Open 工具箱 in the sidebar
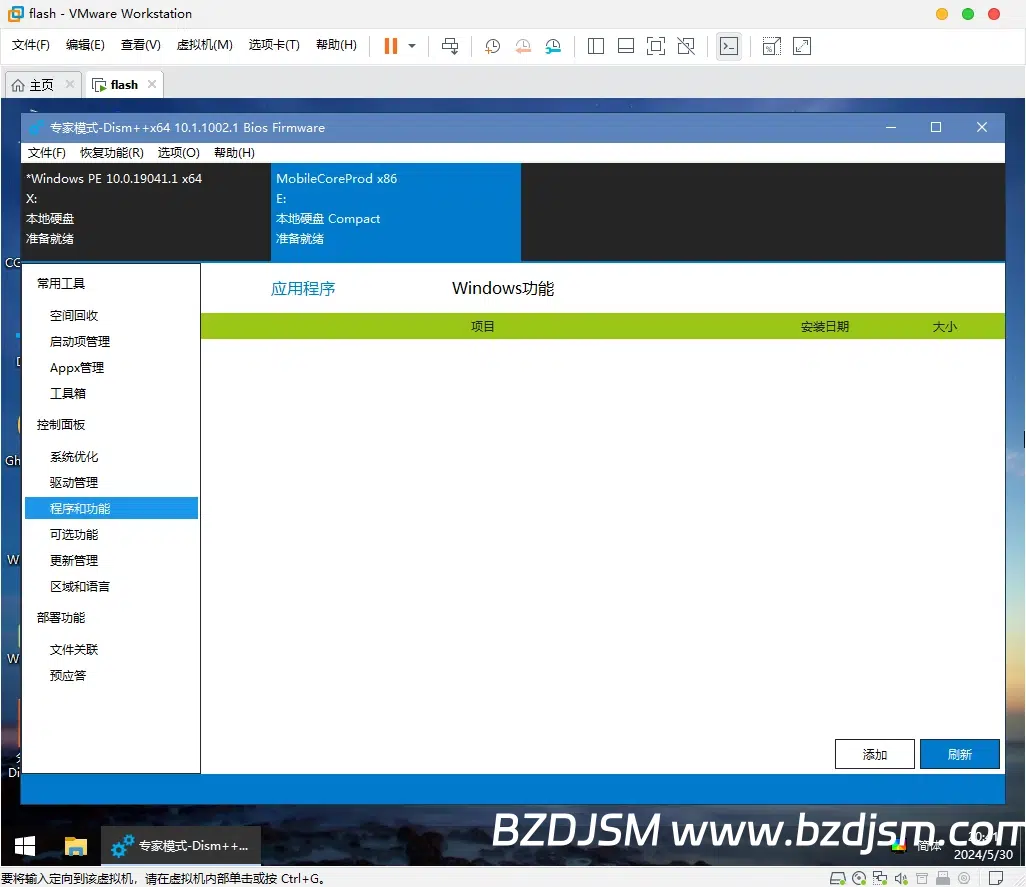Viewport: 1026px width, 887px height. [x=67, y=393]
